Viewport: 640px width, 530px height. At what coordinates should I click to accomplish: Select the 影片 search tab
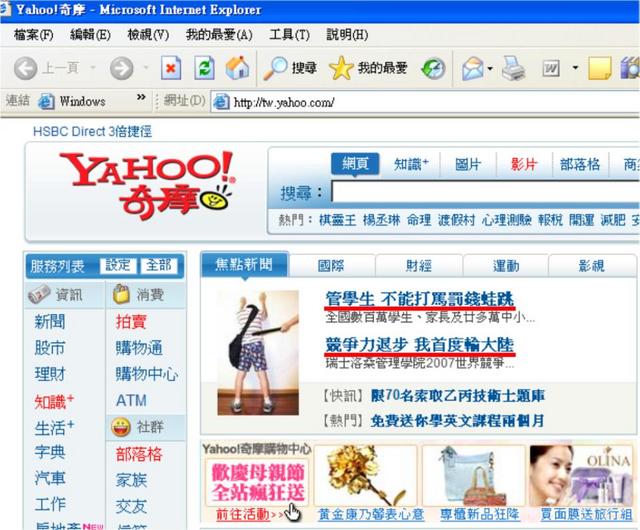524,164
